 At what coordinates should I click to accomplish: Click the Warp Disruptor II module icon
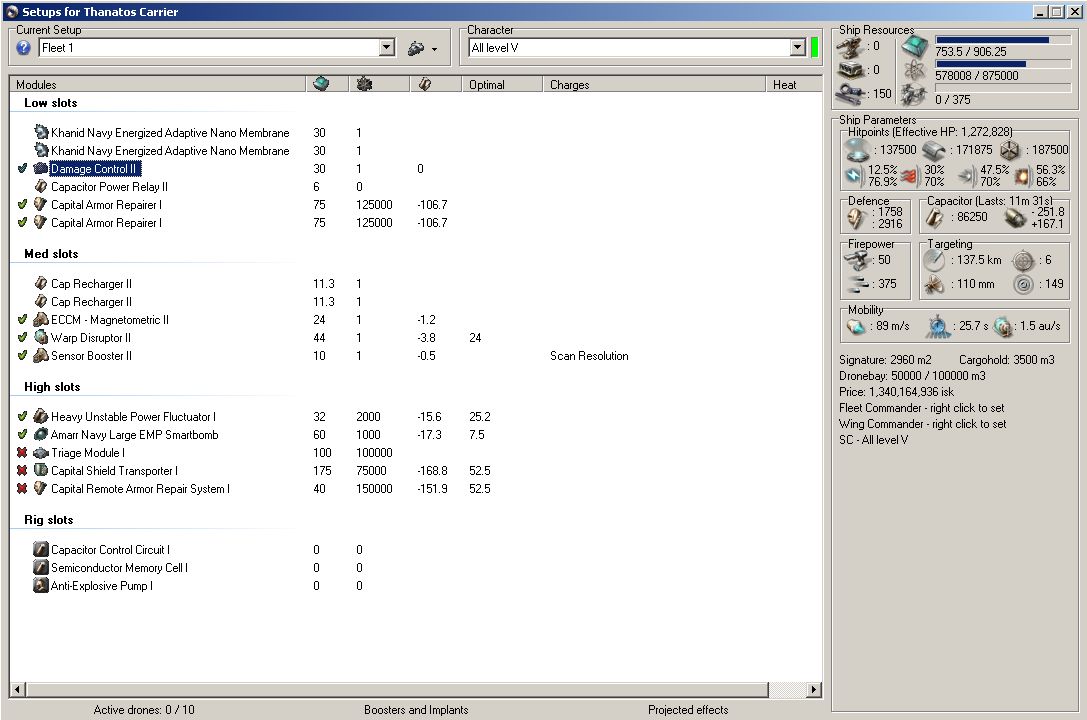pos(41,337)
